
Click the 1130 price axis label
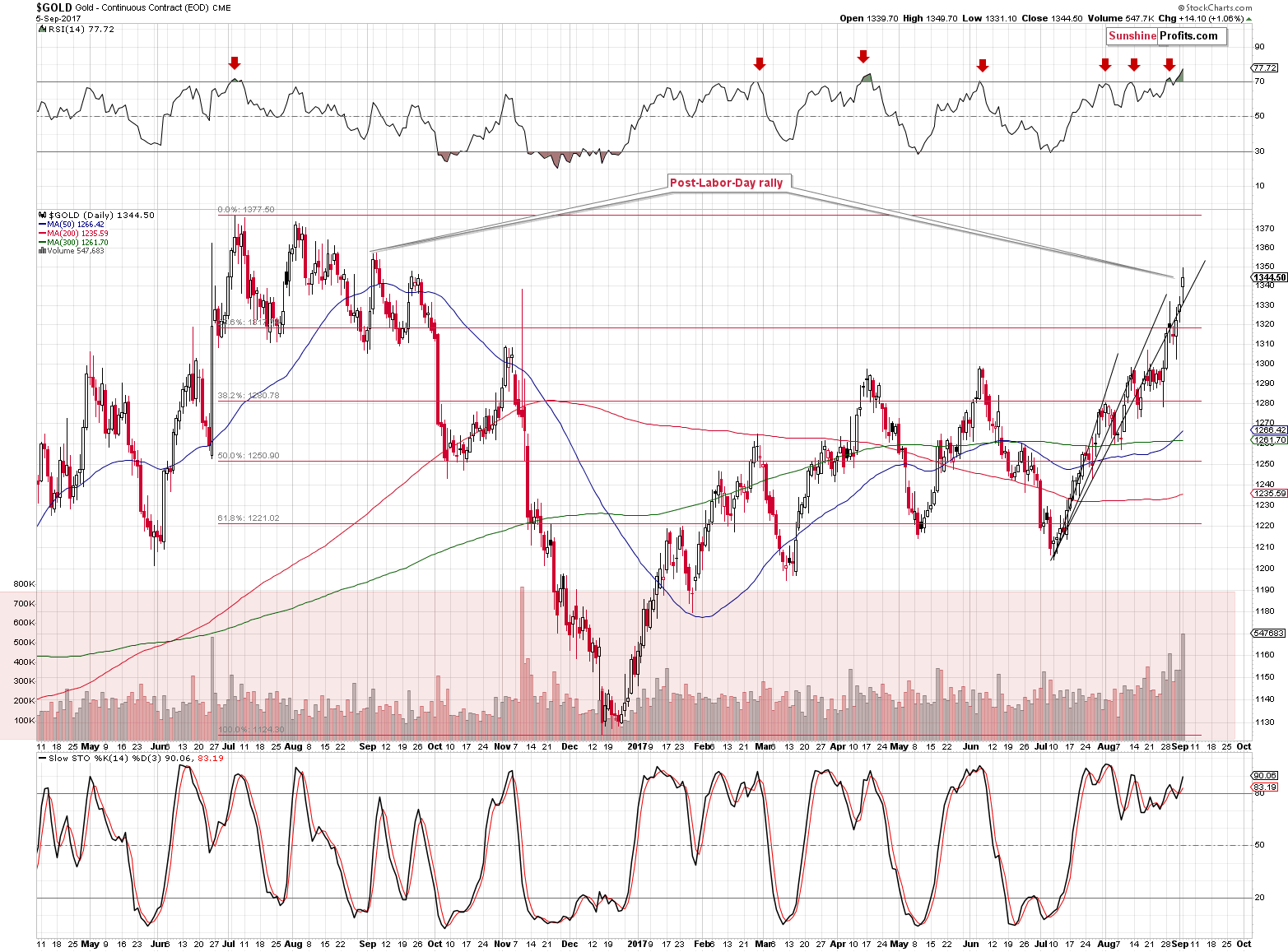tap(1266, 722)
